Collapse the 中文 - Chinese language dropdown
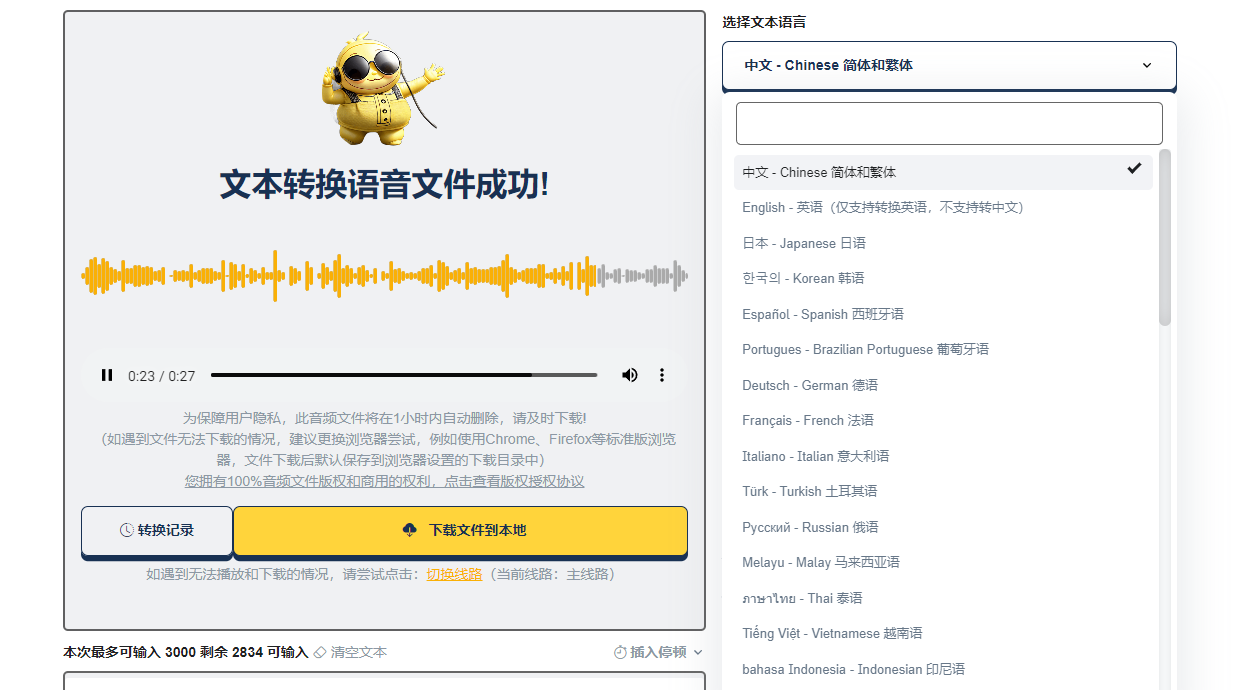The image size is (1236, 690). [x=948, y=66]
